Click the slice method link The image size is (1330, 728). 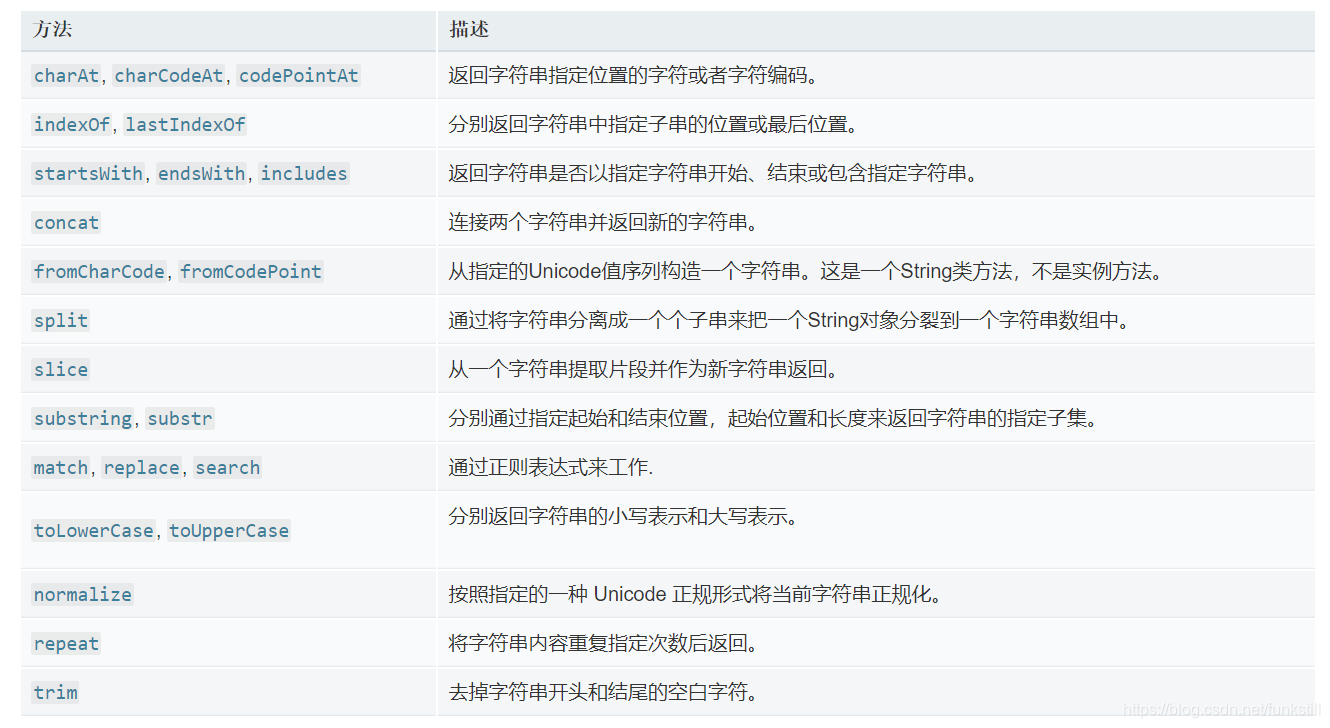(x=61, y=370)
